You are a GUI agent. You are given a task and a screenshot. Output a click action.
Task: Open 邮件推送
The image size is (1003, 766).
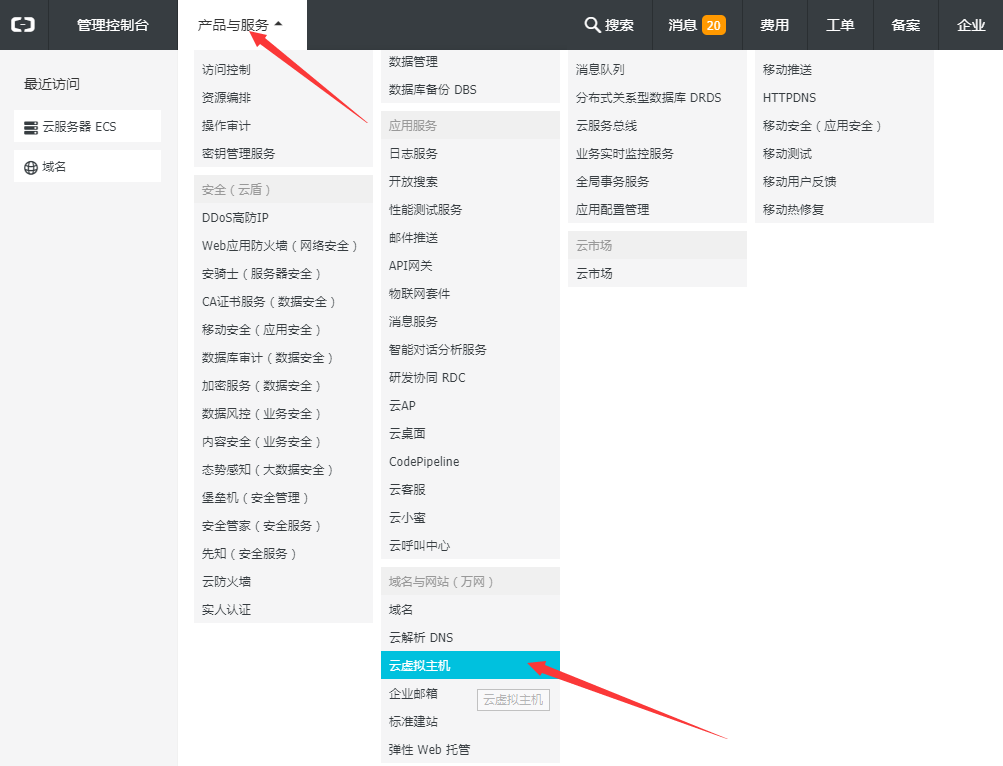point(413,238)
